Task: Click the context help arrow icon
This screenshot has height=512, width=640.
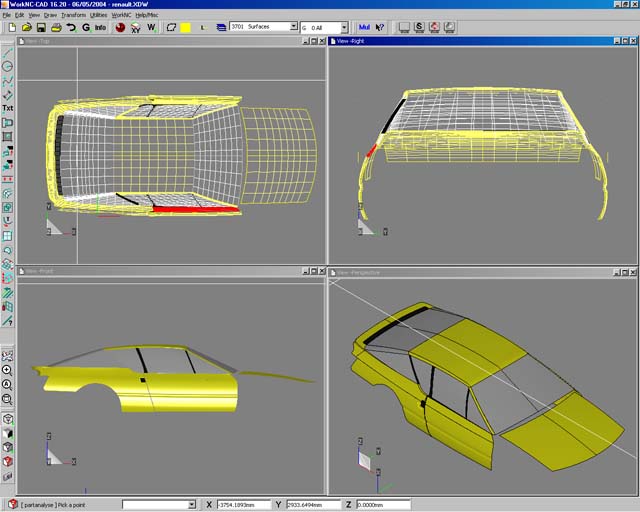Action: pyautogui.click(x=380, y=27)
